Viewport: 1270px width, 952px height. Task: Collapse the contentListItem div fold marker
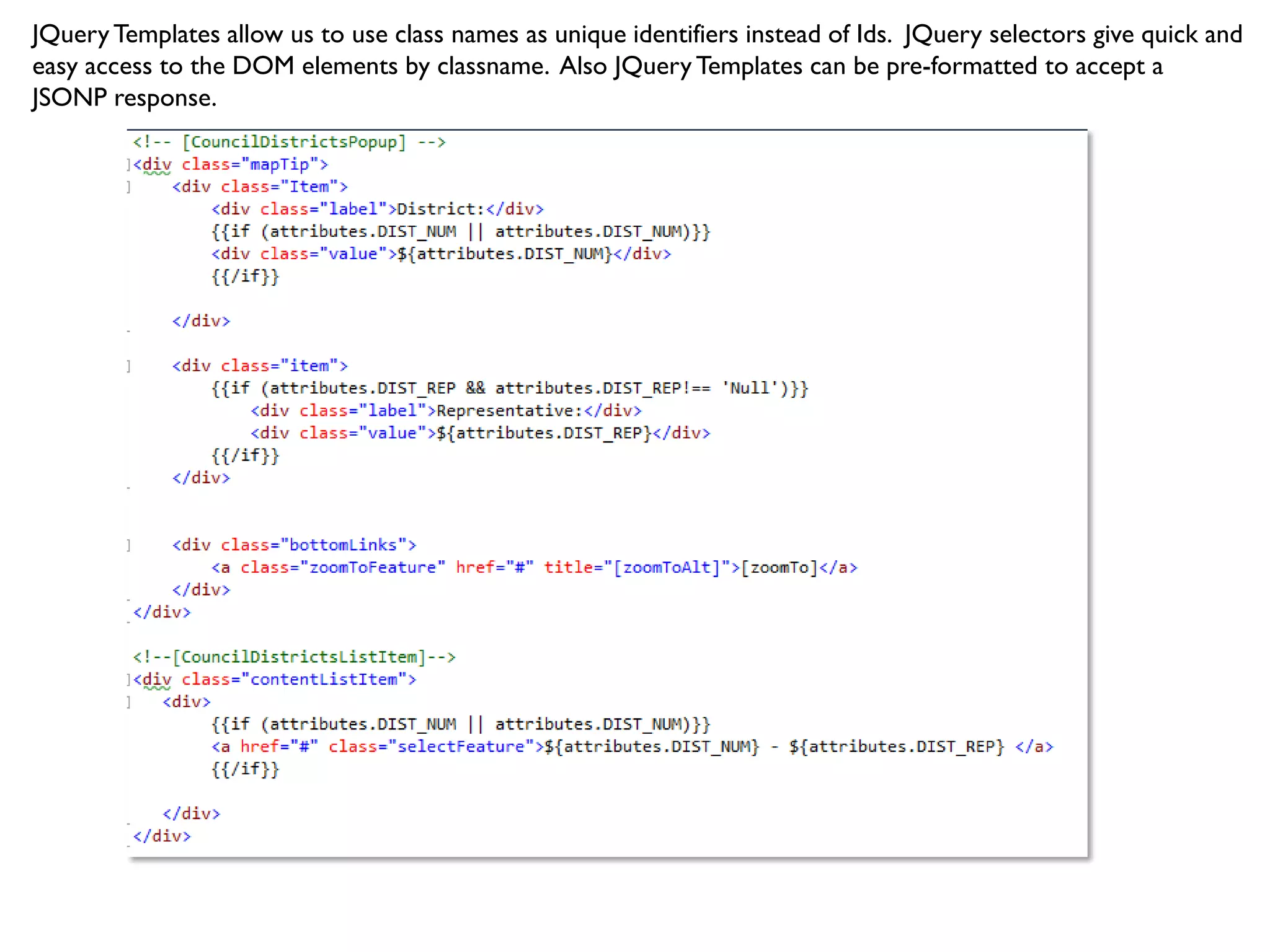[x=129, y=679]
